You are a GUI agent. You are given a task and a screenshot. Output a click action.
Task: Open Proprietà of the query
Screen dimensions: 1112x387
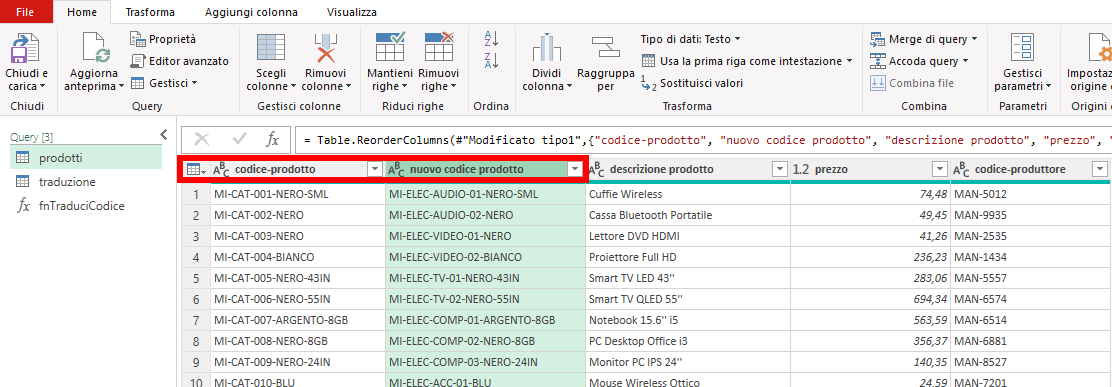pyautogui.click(x=163, y=39)
